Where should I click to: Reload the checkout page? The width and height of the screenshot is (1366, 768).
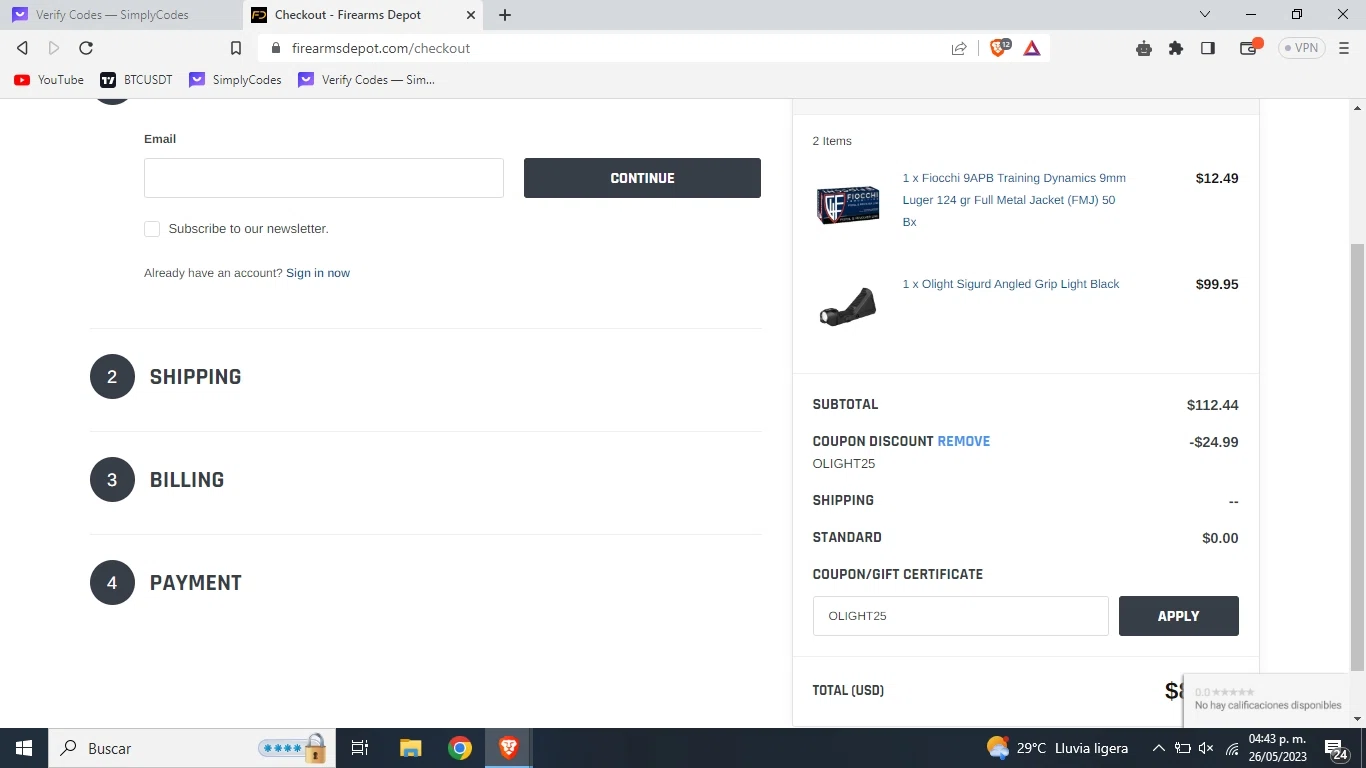86,48
